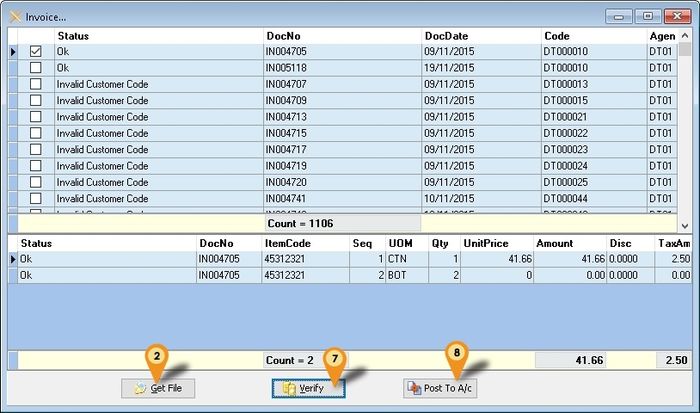Enable the checkbox for invoice IN004709
Screen dimensions: 700x413
[36, 101]
